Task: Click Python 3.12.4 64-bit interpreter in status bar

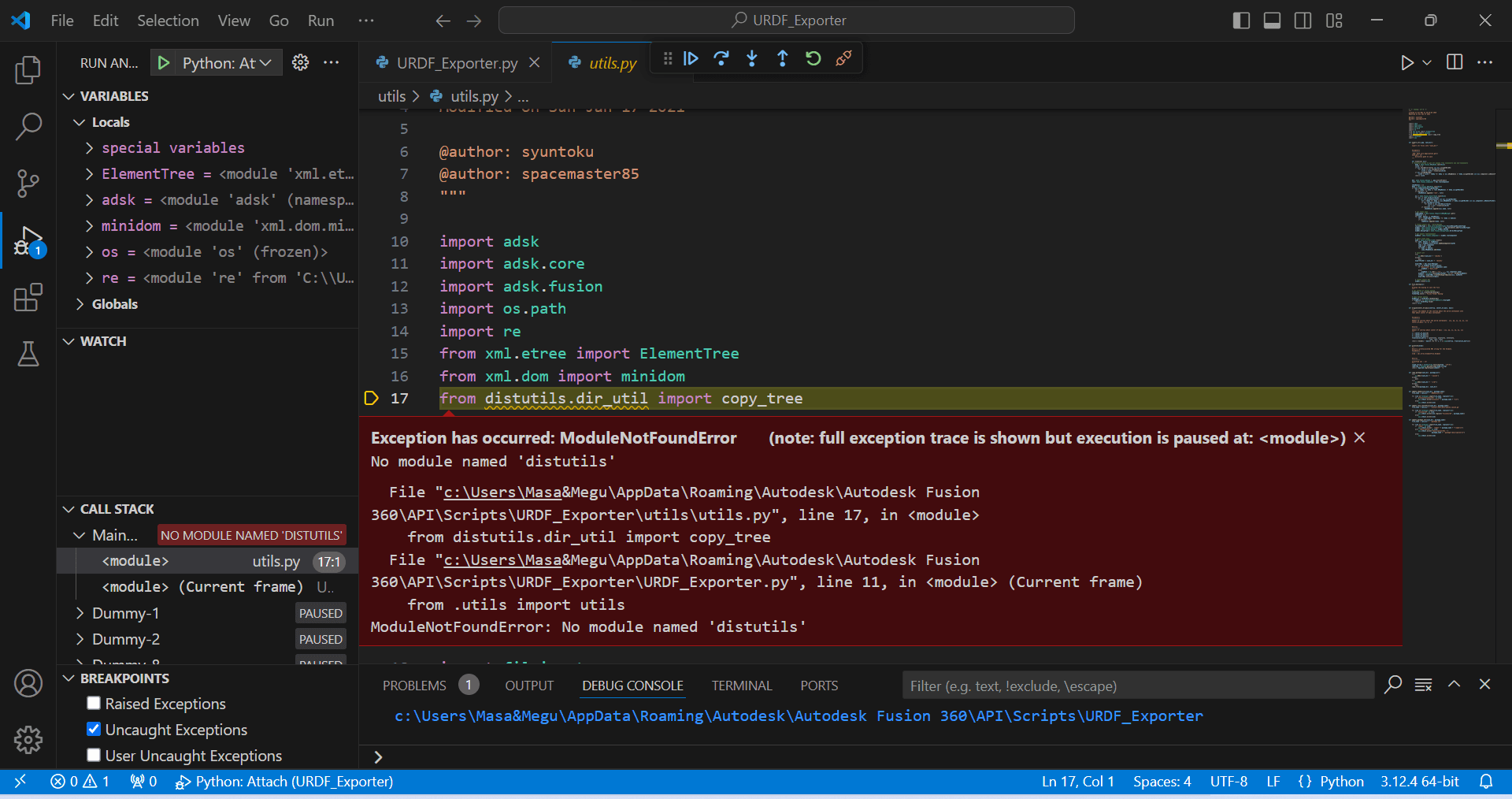Action: click(x=1419, y=782)
